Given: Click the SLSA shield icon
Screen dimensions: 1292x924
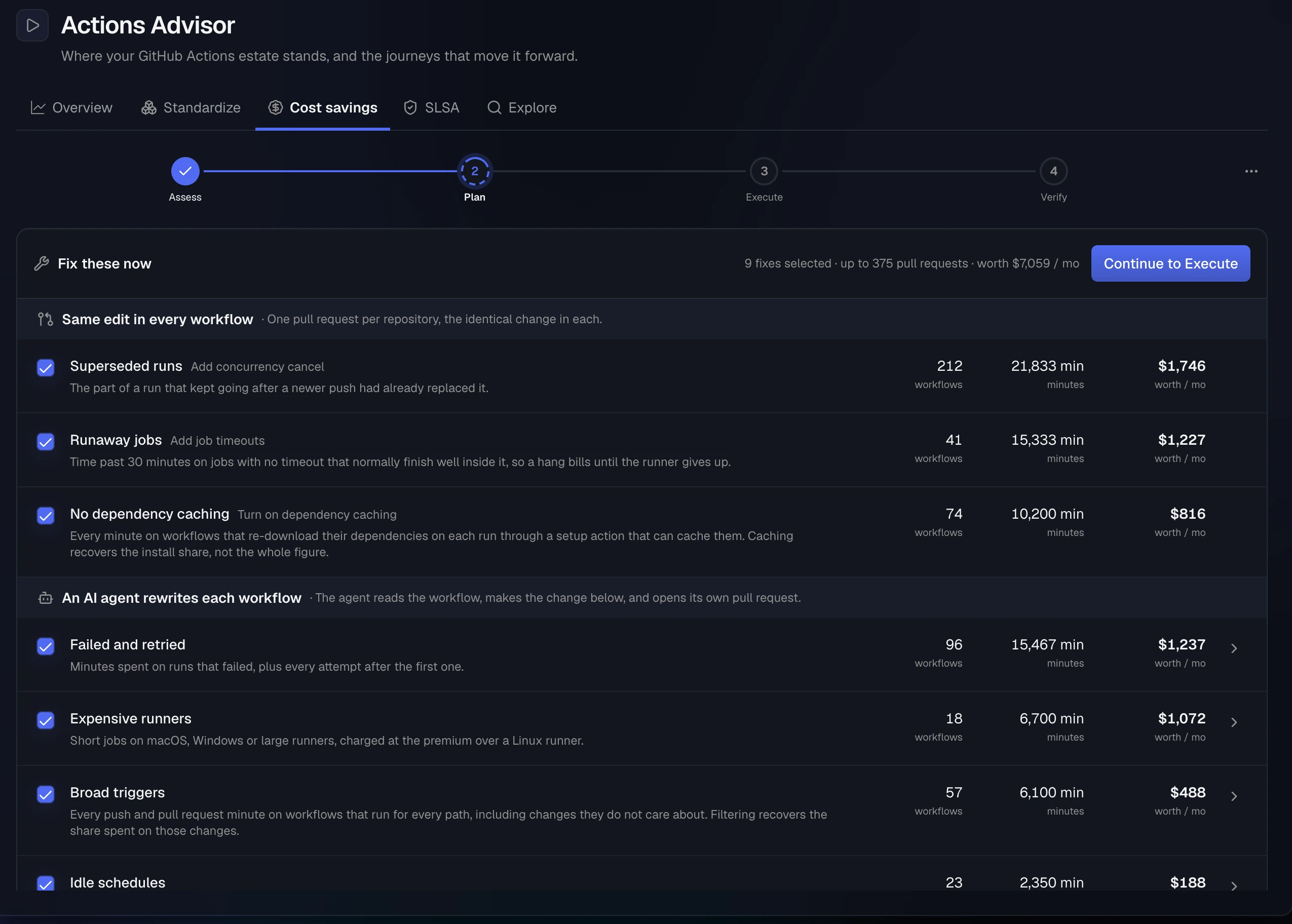Looking at the screenshot, I should click(410, 107).
